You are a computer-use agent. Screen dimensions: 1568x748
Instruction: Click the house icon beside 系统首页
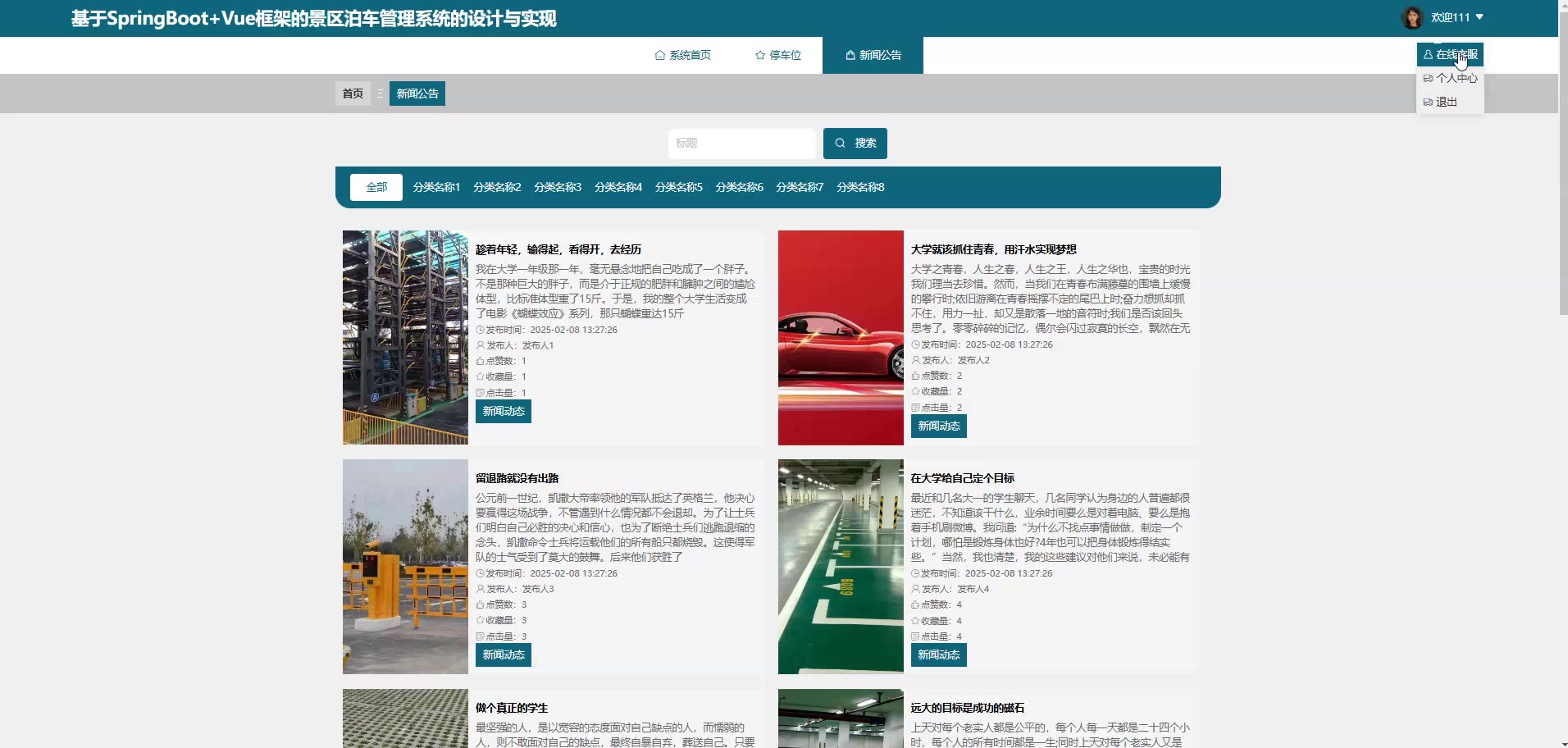tap(659, 56)
